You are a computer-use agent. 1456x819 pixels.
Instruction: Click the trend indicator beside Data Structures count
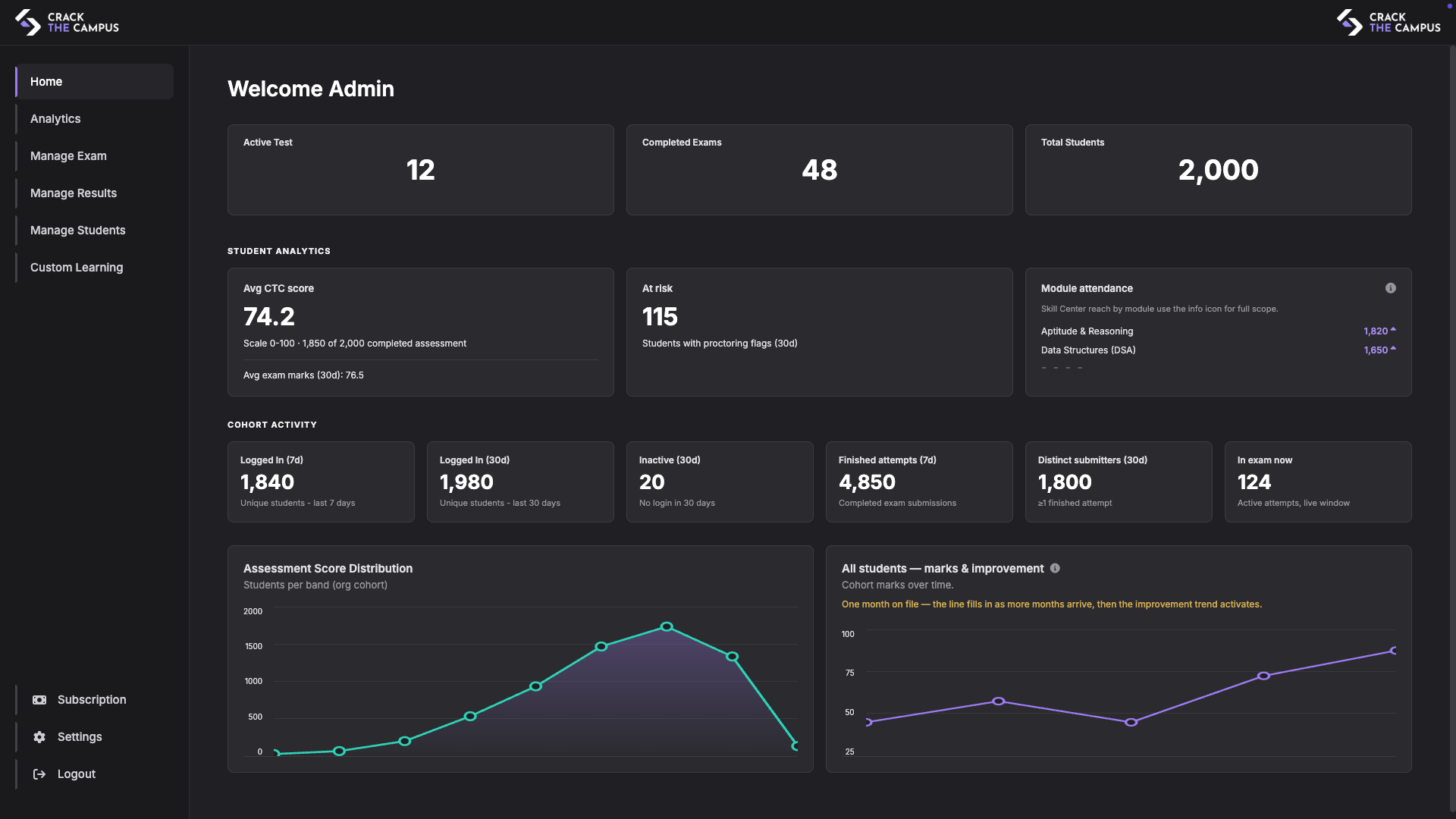[1392, 348]
